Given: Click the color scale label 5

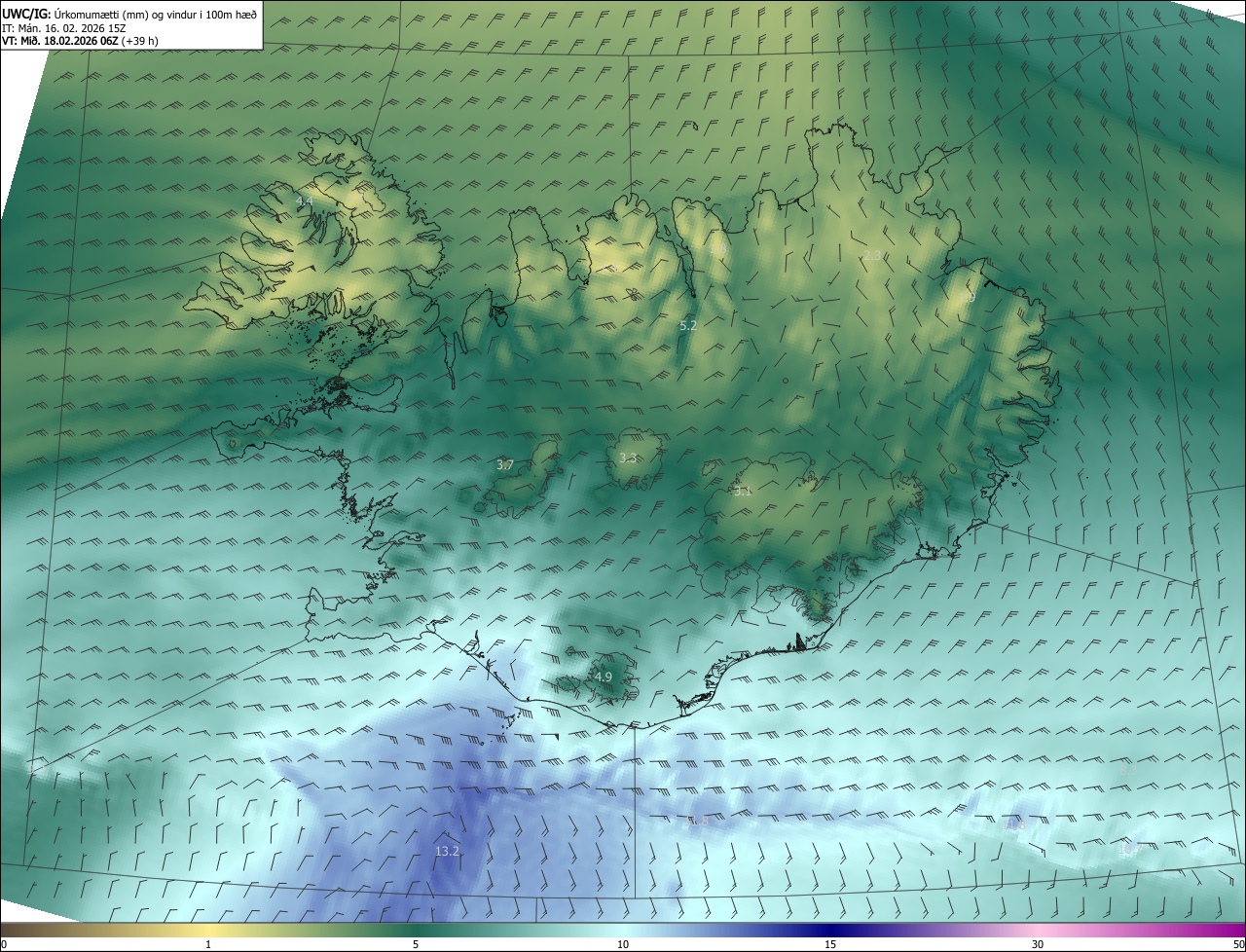Looking at the screenshot, I should click(x=416, y=944).
